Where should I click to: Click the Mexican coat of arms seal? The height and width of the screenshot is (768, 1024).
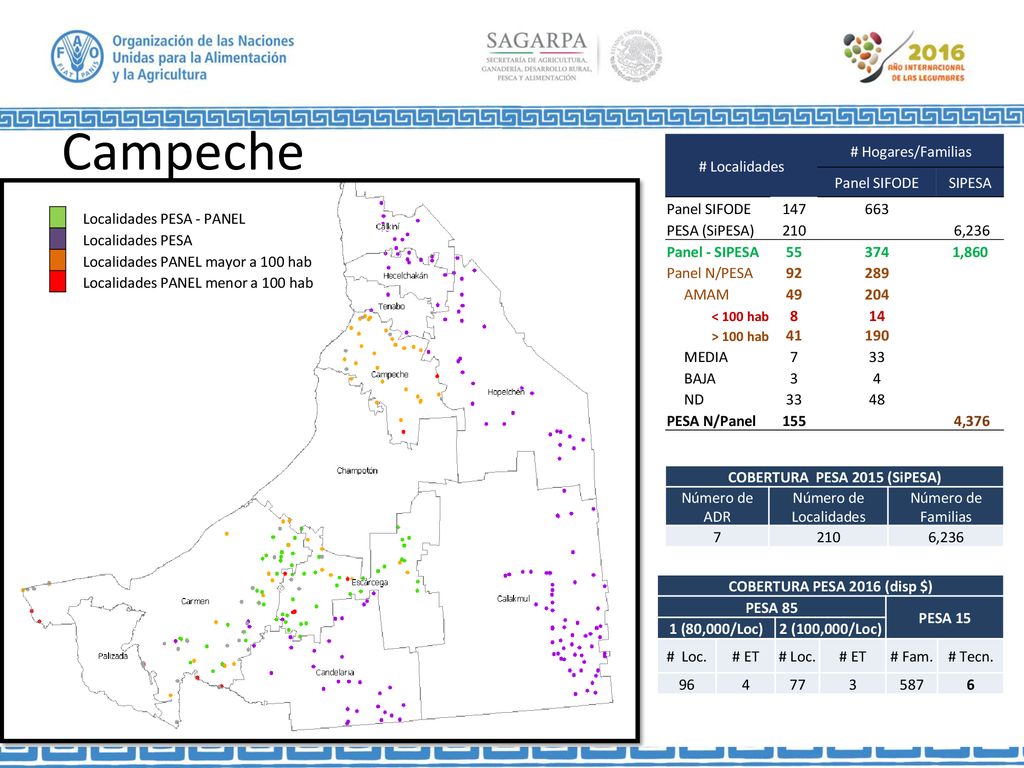[637, 56]
